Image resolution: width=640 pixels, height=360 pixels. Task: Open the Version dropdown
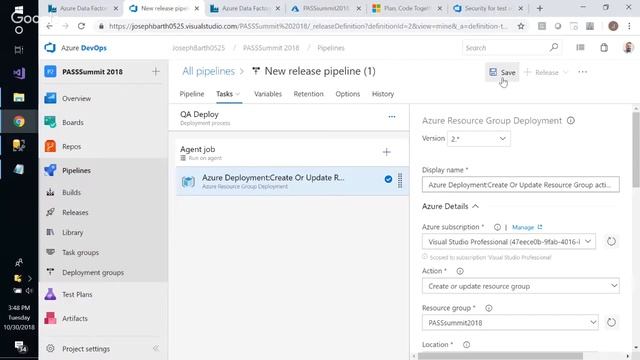478,139
